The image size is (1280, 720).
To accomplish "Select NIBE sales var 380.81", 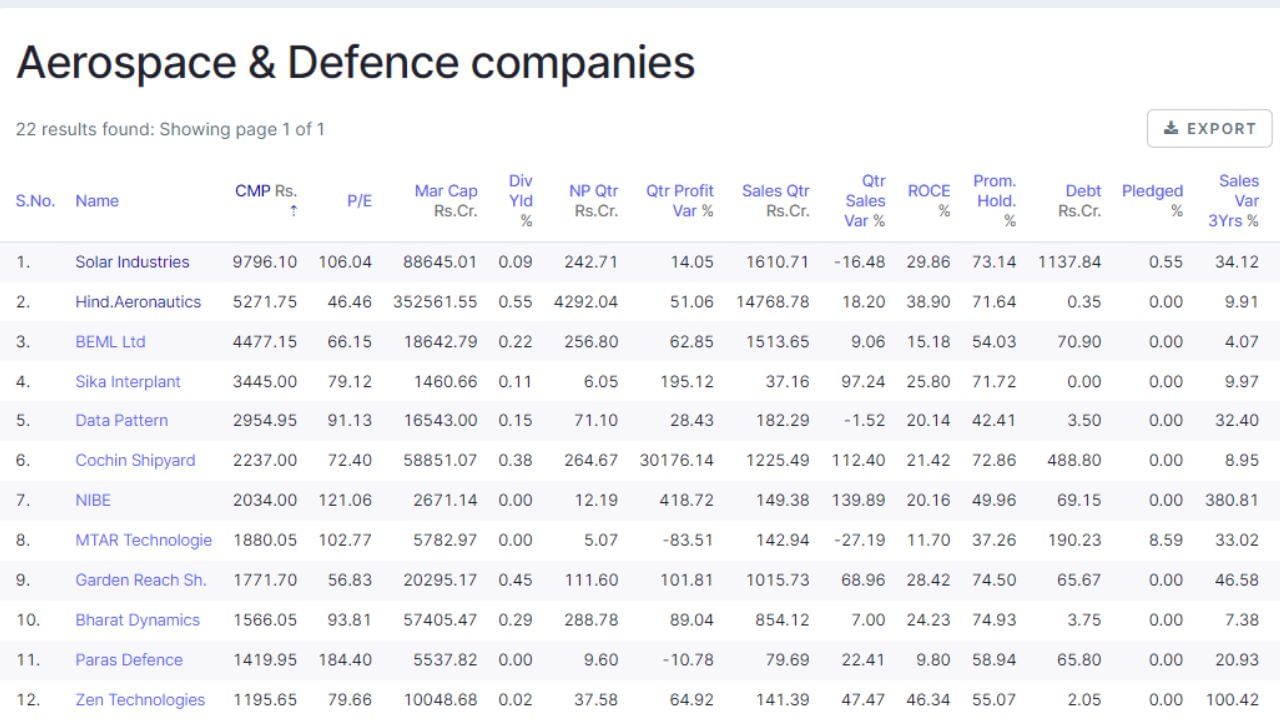I will click(x=1232, y=500).
